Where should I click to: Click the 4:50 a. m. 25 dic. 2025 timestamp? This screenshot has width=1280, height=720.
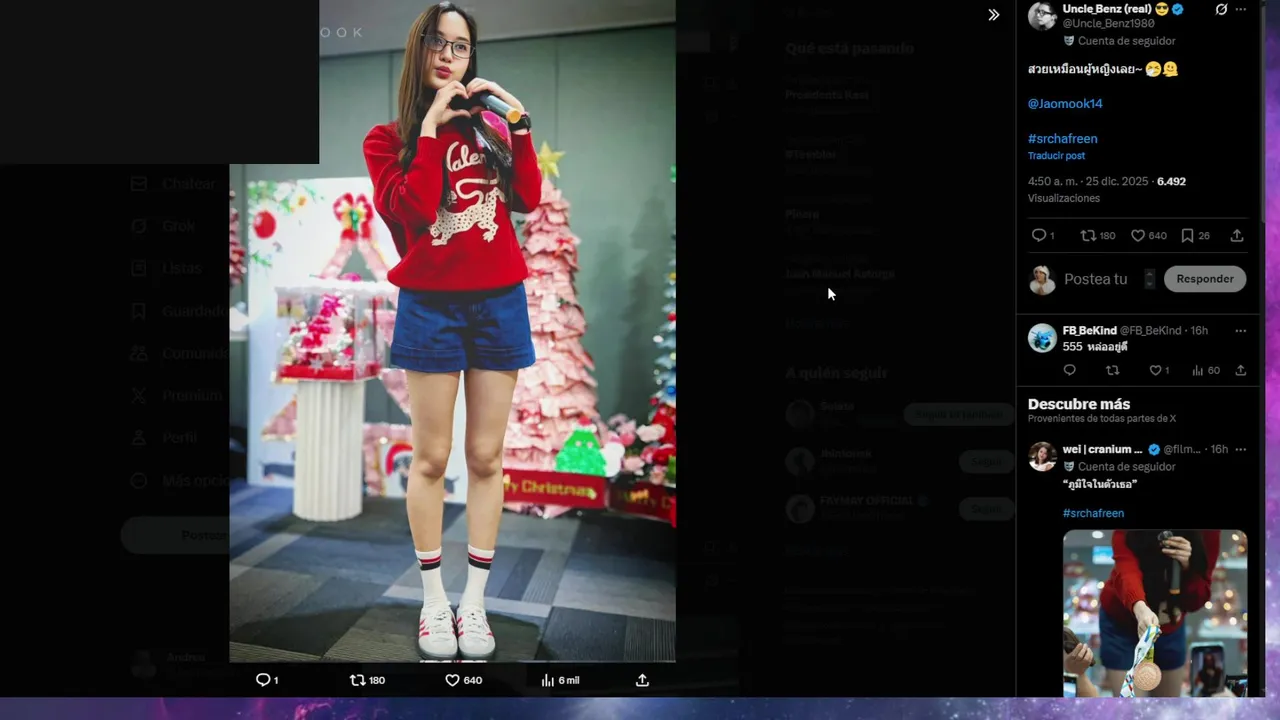(x=1088, y=182)
